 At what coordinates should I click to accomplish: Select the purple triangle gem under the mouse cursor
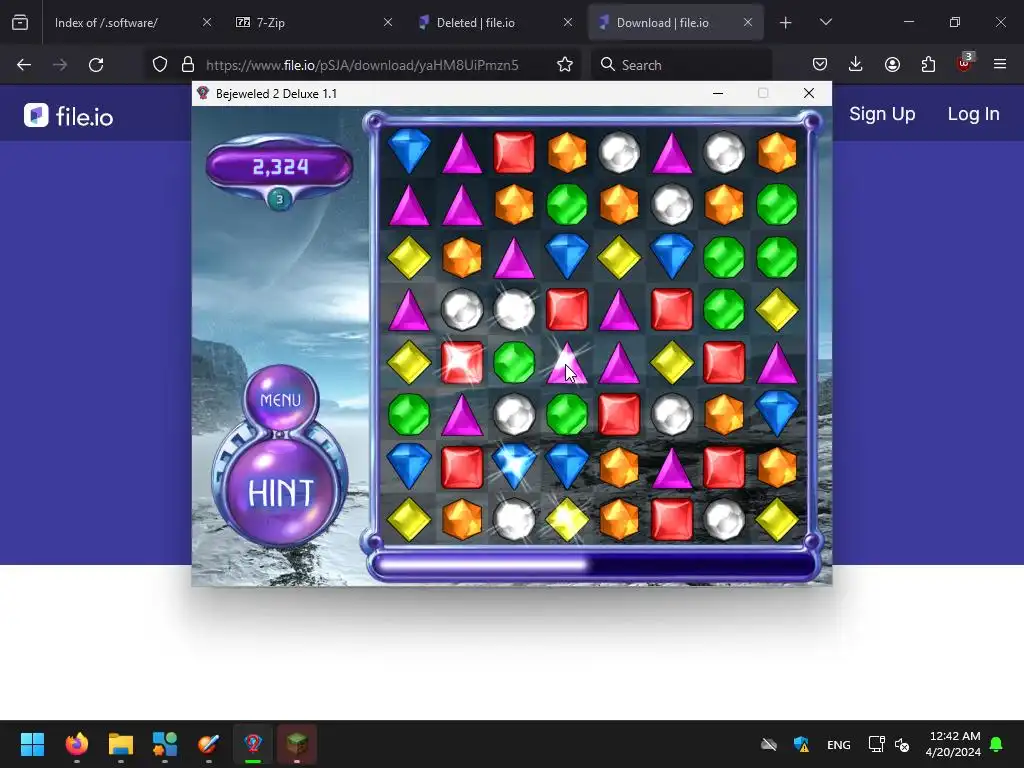pyautogui.click(x=566, y=362)
